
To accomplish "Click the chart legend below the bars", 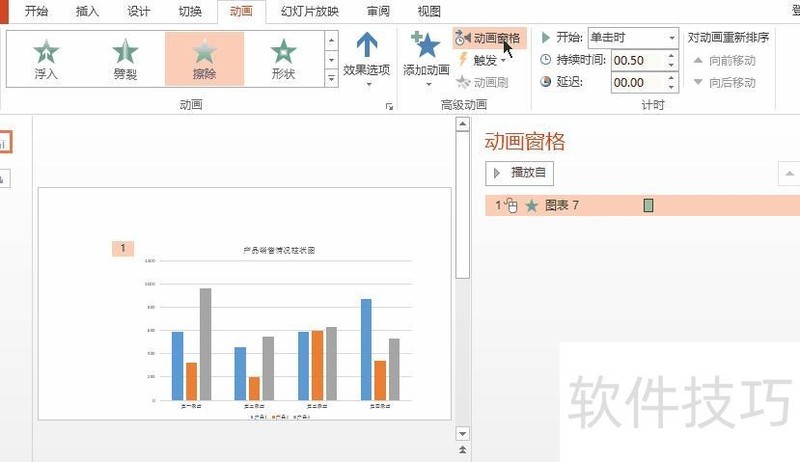I will 280,417.
